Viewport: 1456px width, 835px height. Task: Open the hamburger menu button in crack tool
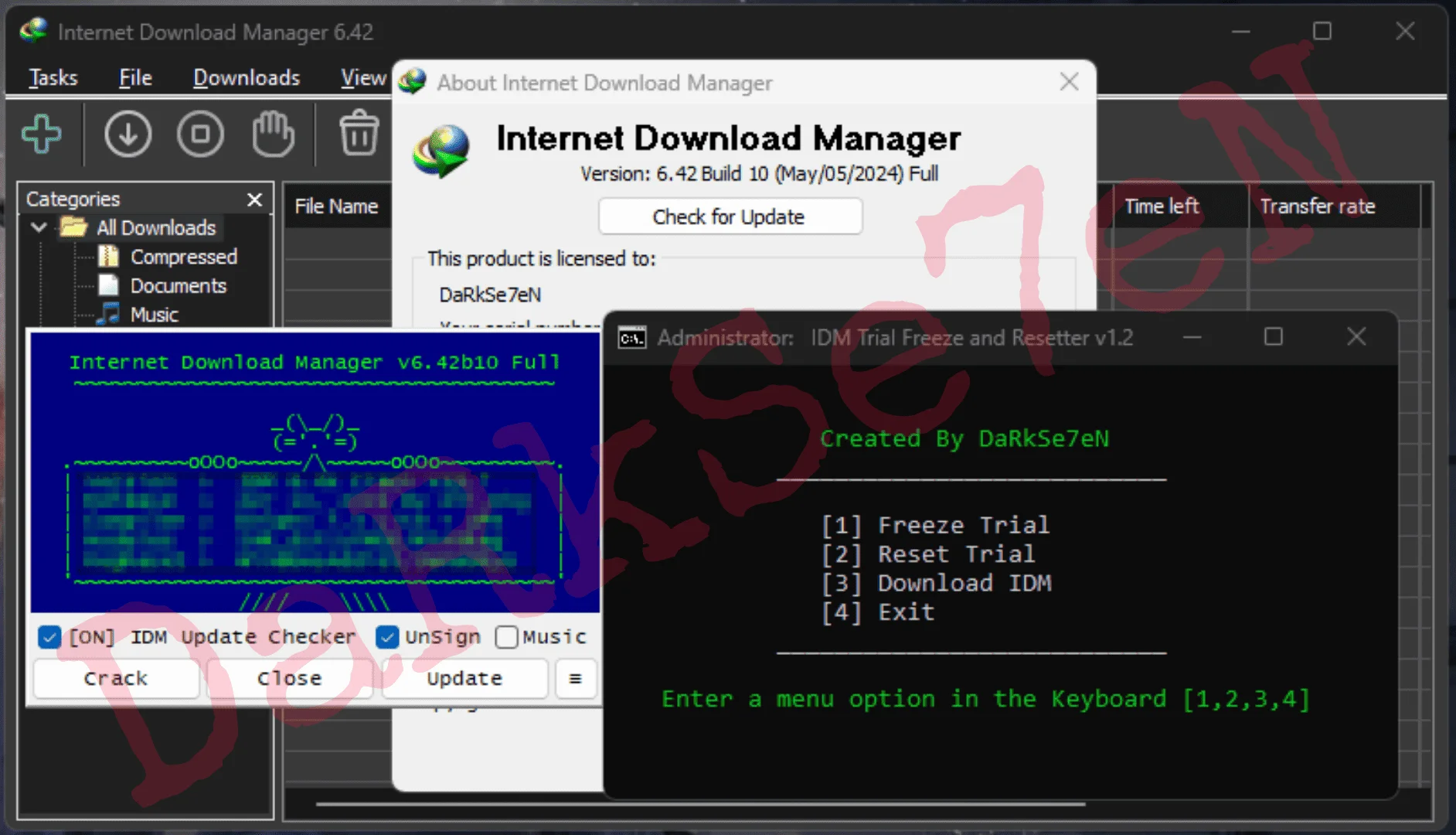tap(575, 679)
